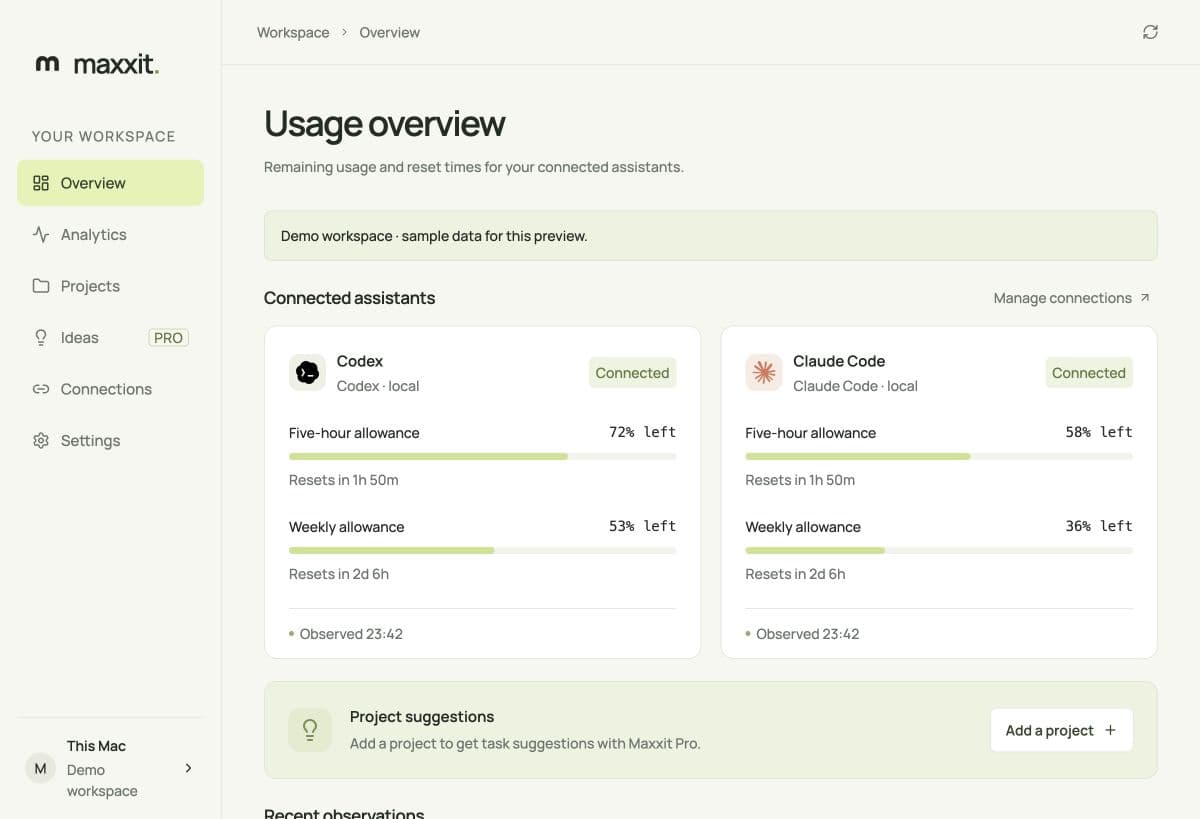The width and height of the screenshot is (1200, 819).
Task: Click the Connected badge on Claude Code card
Action: click(x=1089, y=373)
